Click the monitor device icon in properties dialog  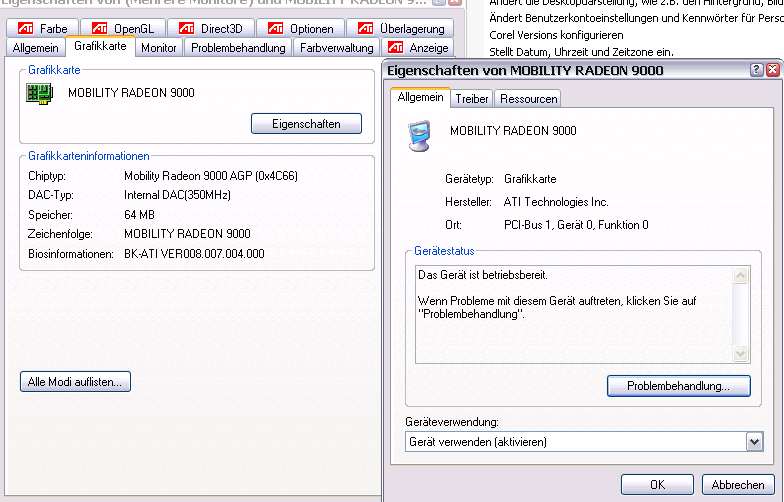(419, 135)
